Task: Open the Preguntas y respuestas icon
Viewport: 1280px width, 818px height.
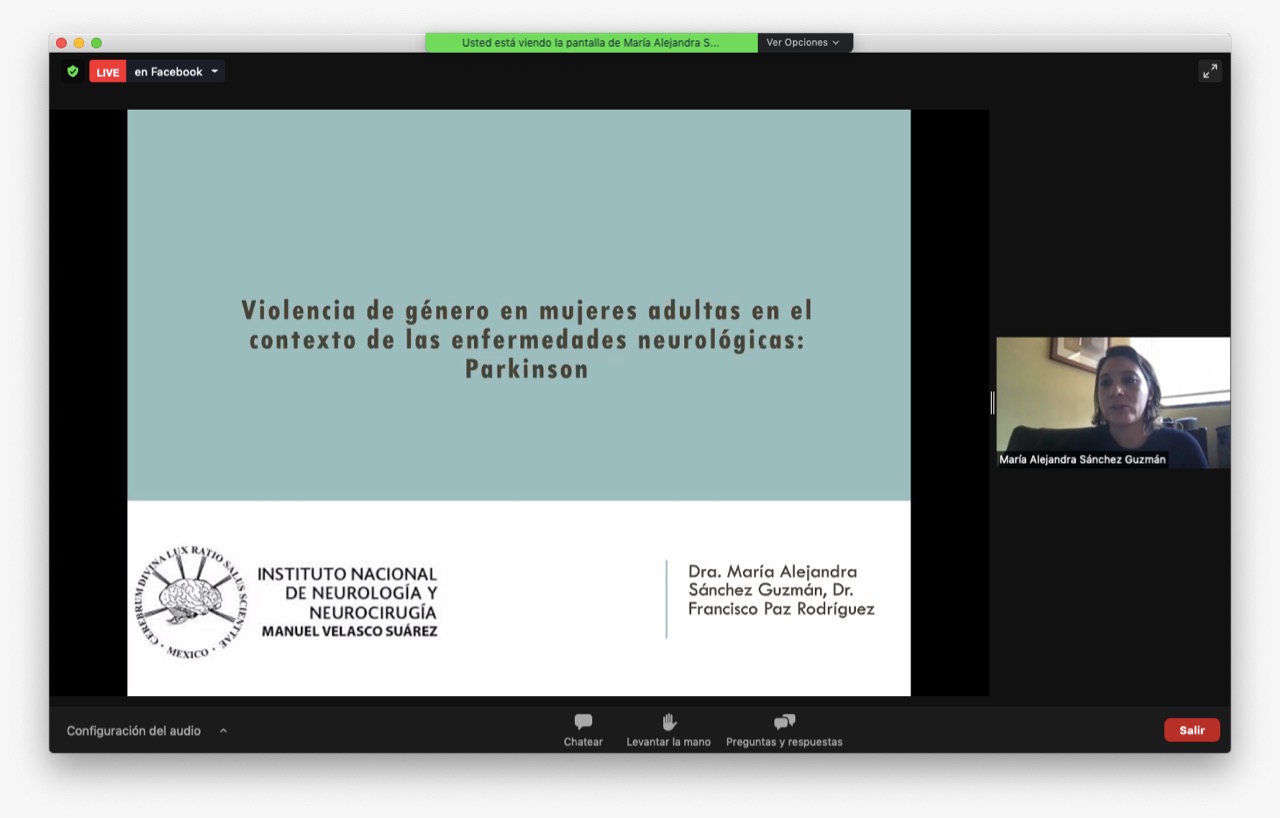Action: pos(783,721)
